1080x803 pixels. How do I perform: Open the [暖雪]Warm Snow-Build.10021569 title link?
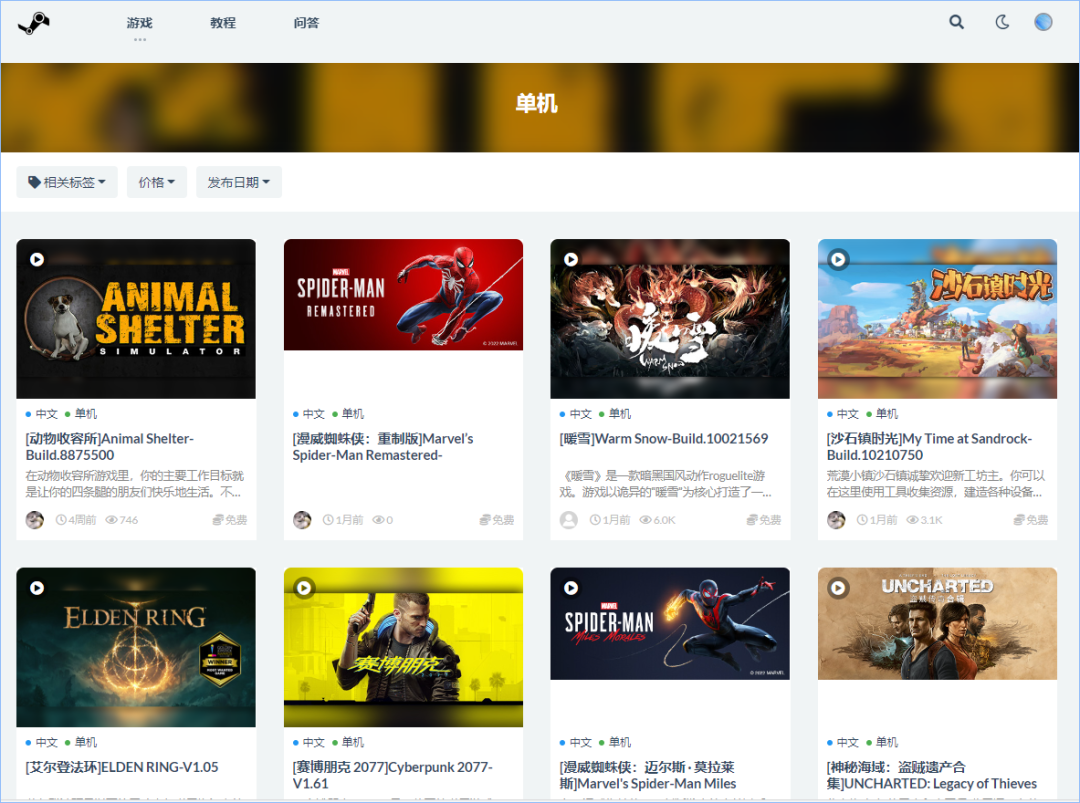[664, 439]
